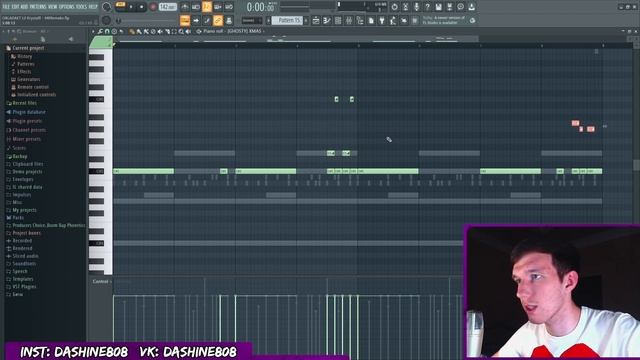The image size is (640, 360).
Task: Select the Delete tool
Action: (x=153, y=31)
